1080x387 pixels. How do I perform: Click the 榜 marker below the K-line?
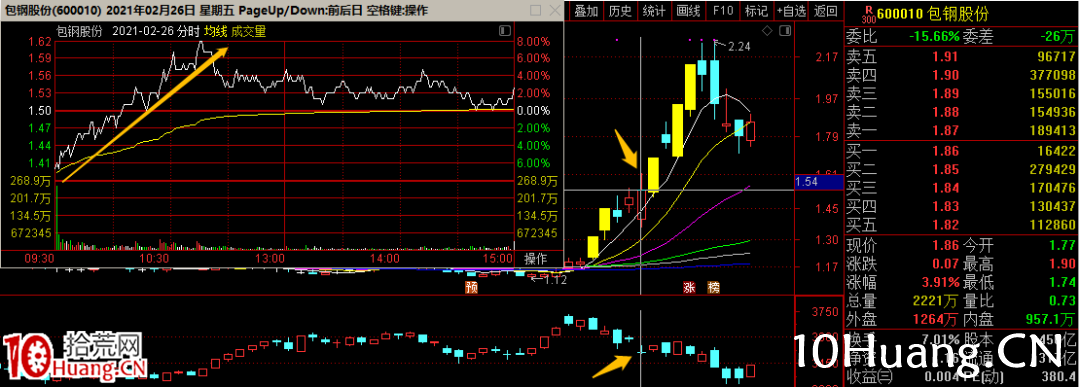714,288
